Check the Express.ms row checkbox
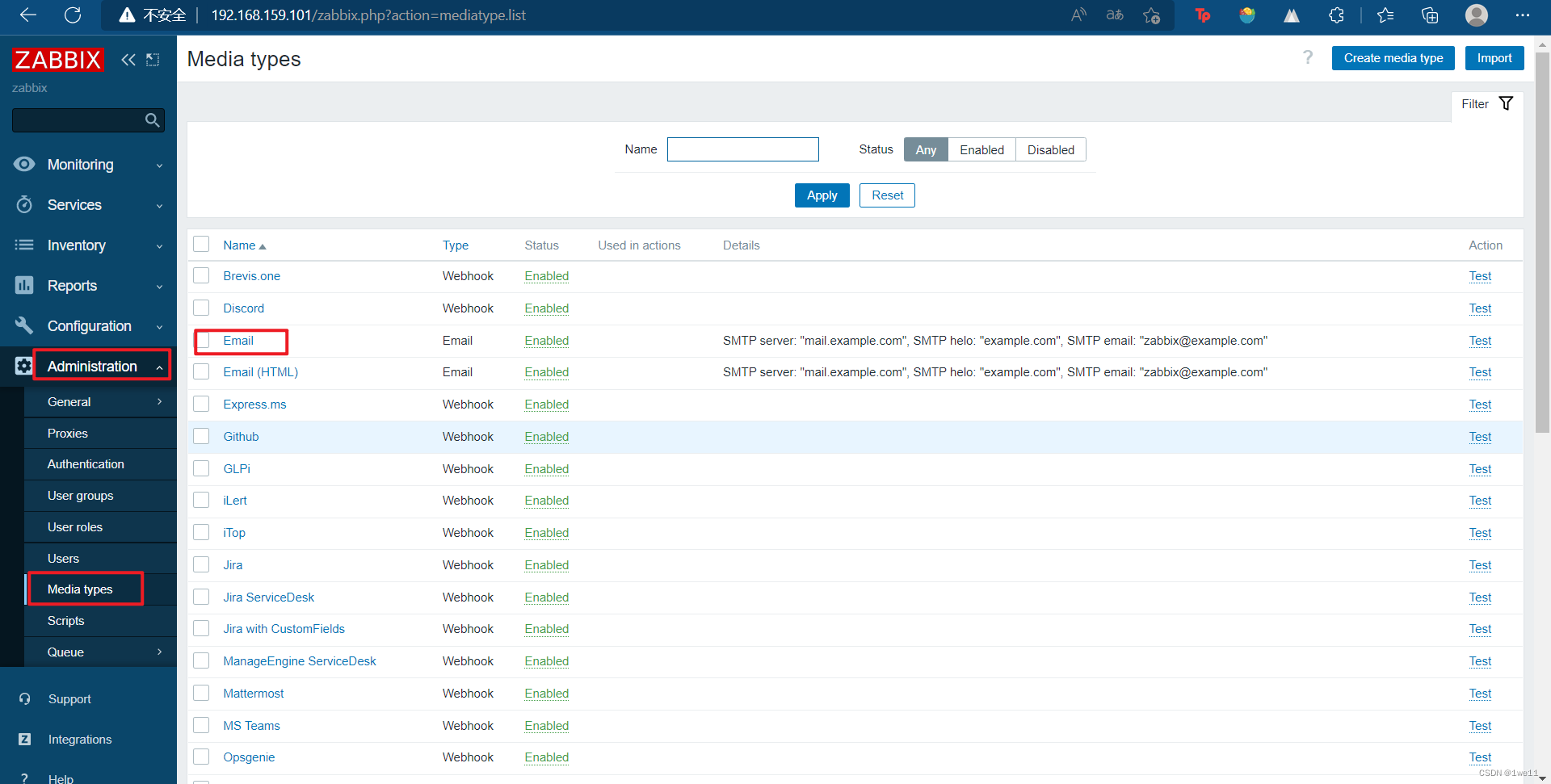This screenshot has width=1551, height=784. tap(201, 404)
